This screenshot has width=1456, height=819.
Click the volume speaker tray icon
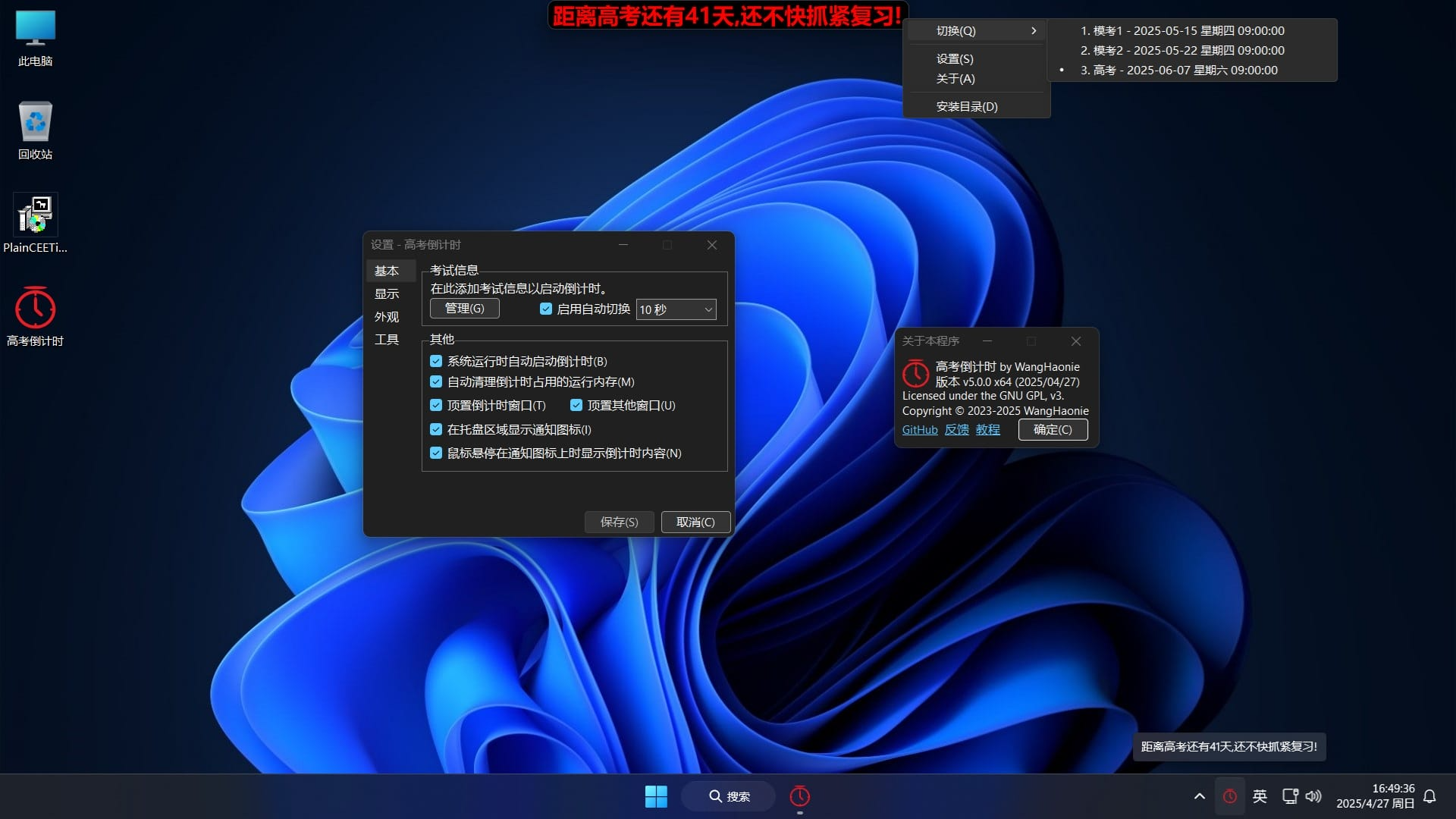click(1313, 796)
